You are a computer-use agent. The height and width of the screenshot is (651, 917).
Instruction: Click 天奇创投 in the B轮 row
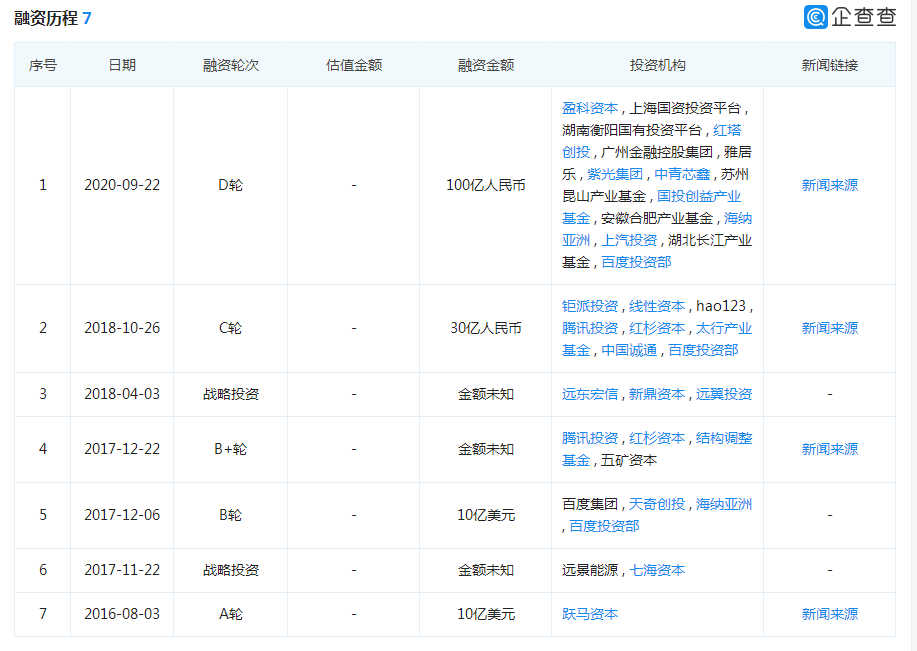click(x=657, y=504)
